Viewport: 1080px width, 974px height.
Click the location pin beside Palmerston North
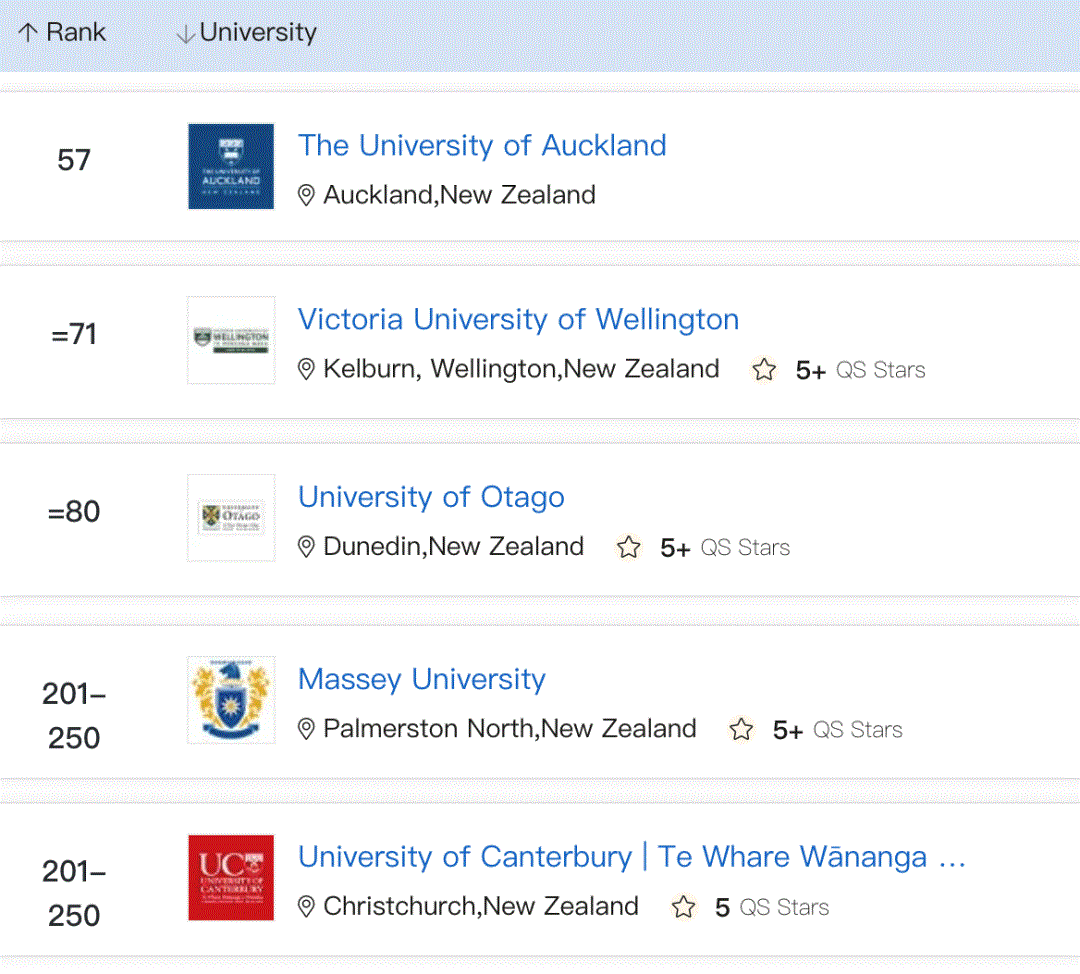tap(307, 729)
